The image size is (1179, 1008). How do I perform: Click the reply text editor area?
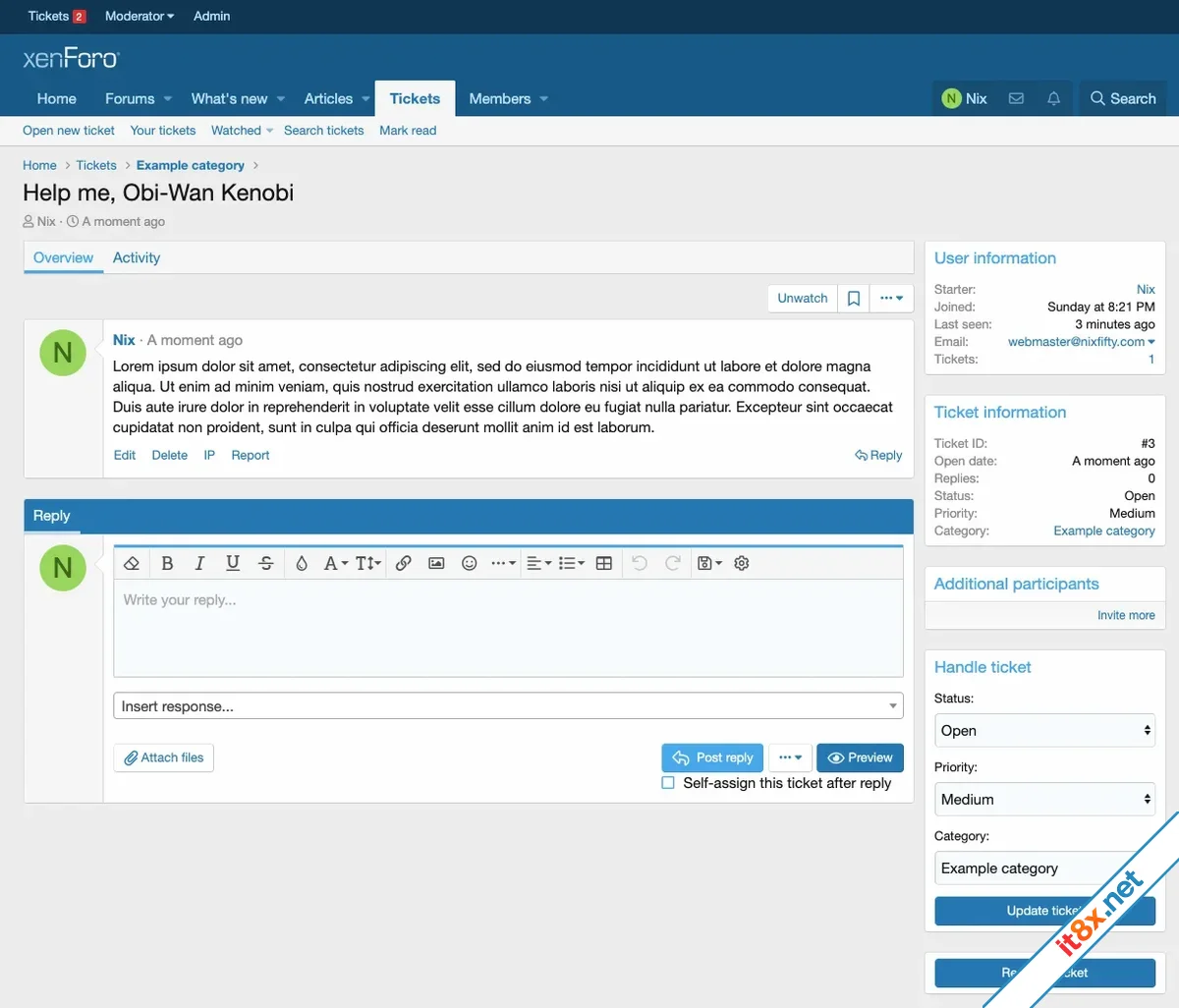[508, 627]
